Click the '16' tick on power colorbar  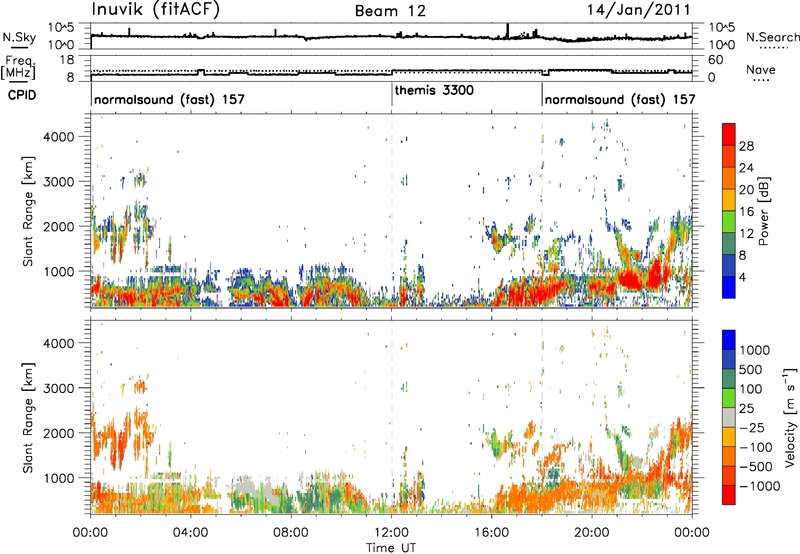(746, 211)
